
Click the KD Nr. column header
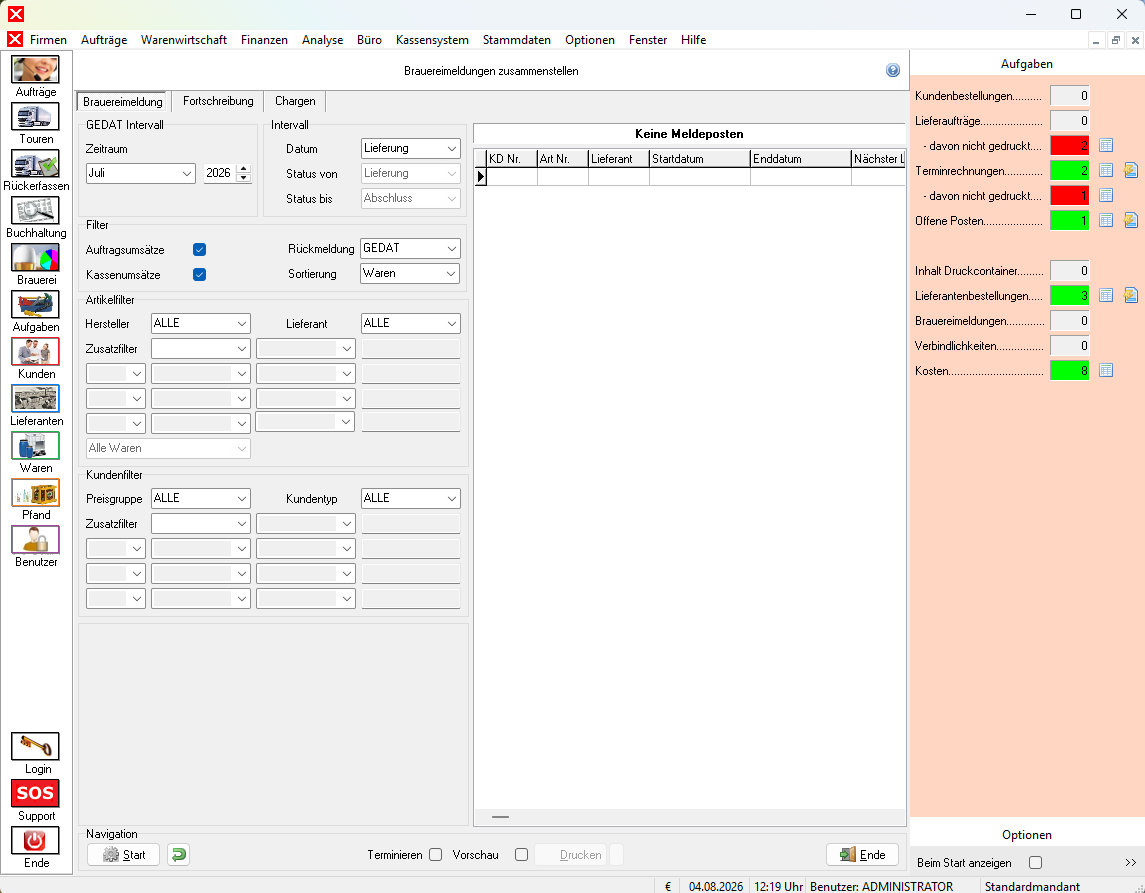[x=511, y=158]
